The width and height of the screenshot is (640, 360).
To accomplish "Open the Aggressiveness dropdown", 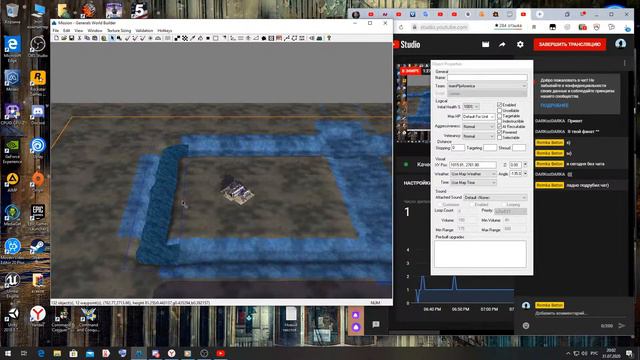I will pos(478,127).
